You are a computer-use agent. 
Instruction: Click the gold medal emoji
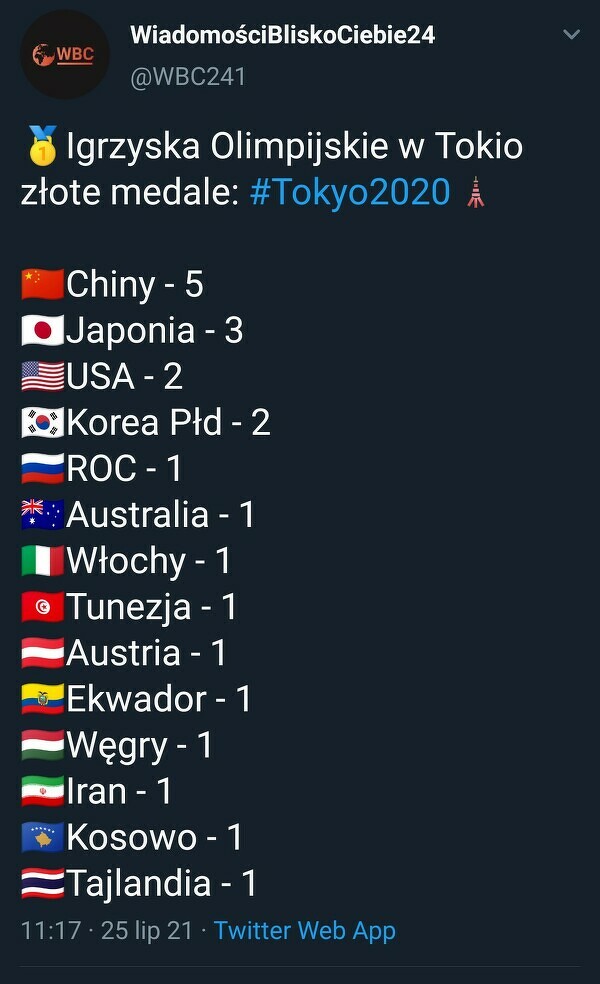(42, 147)
